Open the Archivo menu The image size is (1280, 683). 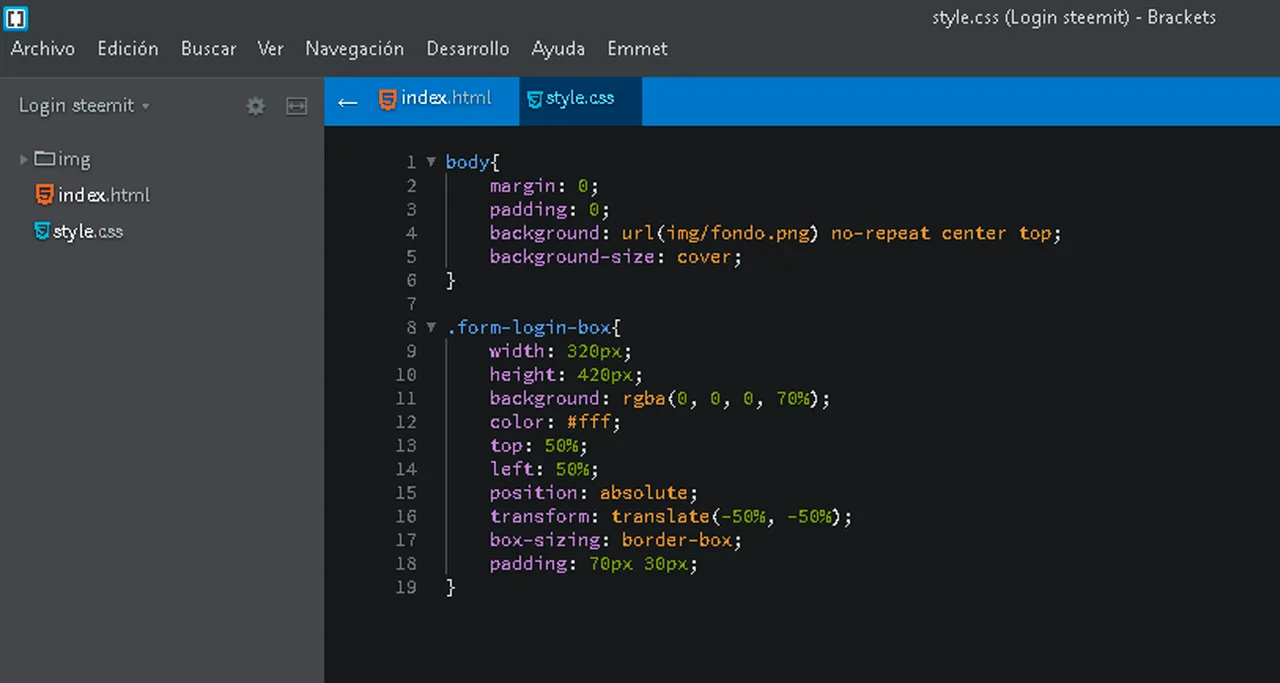[43, 48]
